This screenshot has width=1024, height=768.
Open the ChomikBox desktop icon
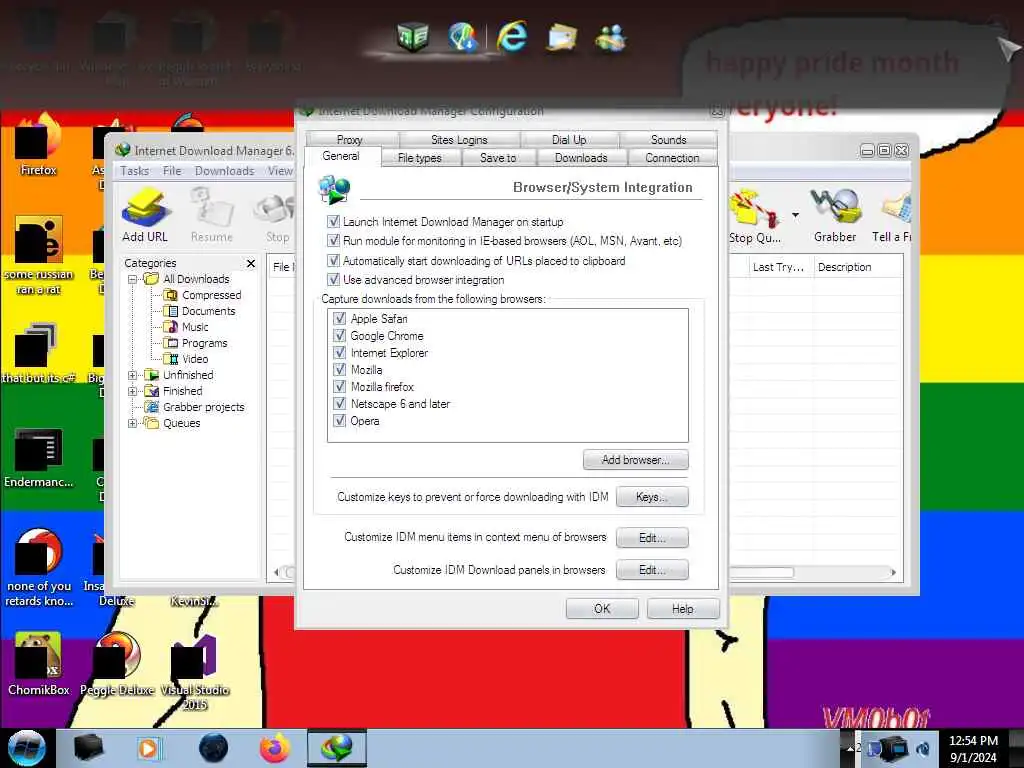39,664
